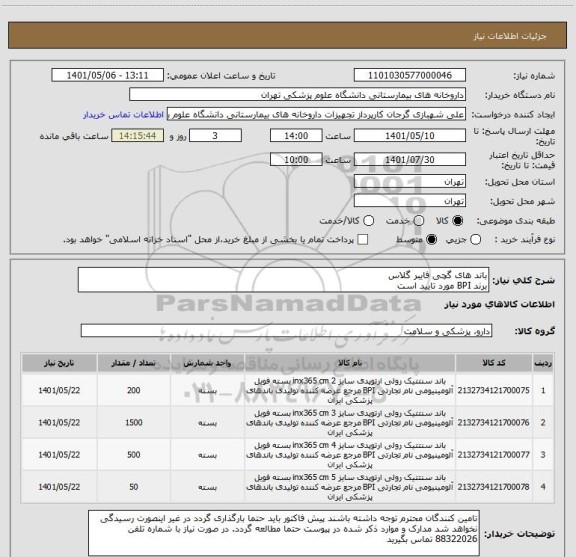Screen dimensions: 576x557
Task: Click the request number field 1101030577000046
Action: (x=410, y=75)
